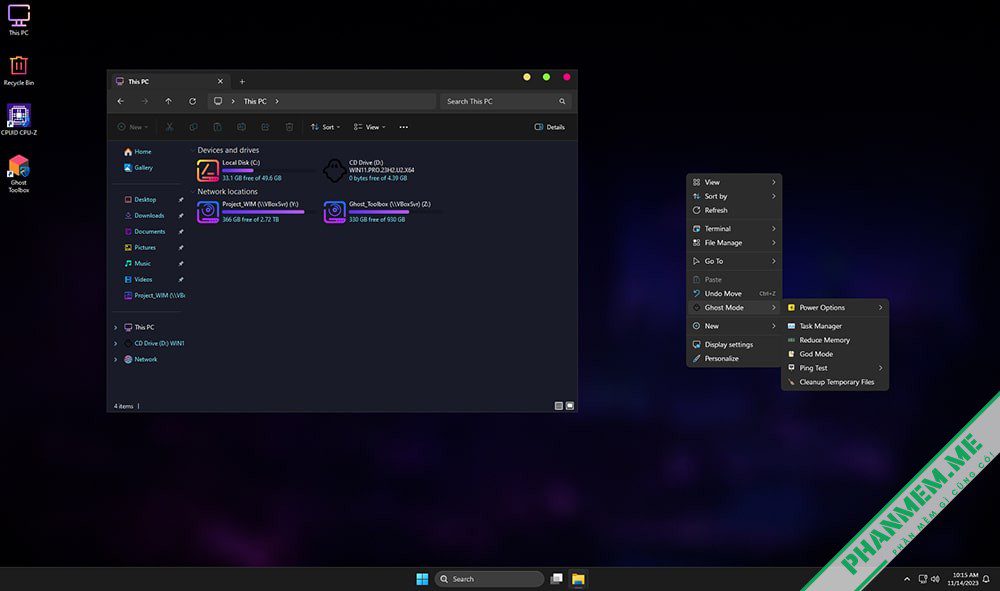Click the Copy icon in Explorer toolbar
The width and height of the screenshot is (1000, 591).
pos(193,127)
